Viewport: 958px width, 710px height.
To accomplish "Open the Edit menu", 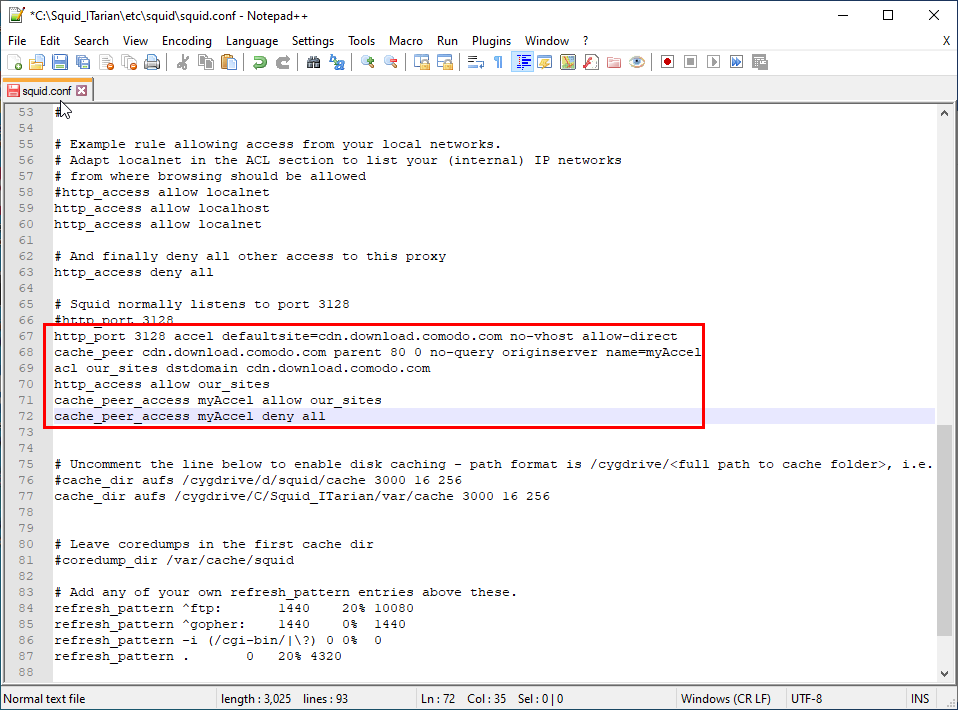I will pyautogui.click(x=50, y=41).
